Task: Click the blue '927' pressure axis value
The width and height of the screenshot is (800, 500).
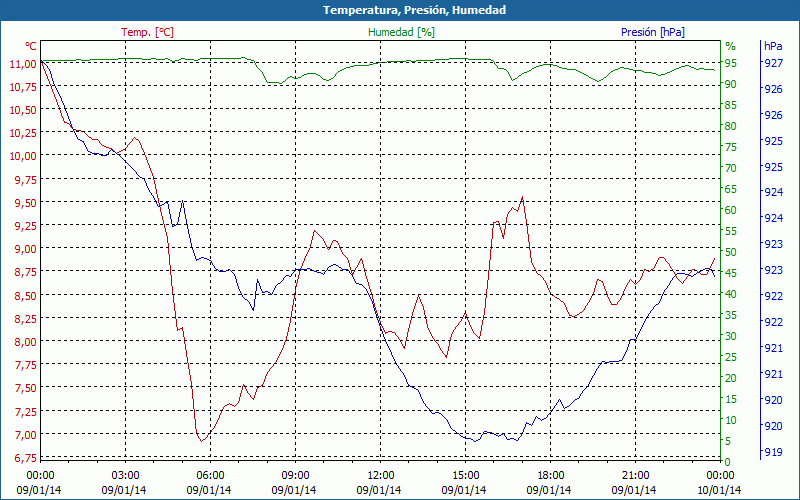Action: pos(773,63)
